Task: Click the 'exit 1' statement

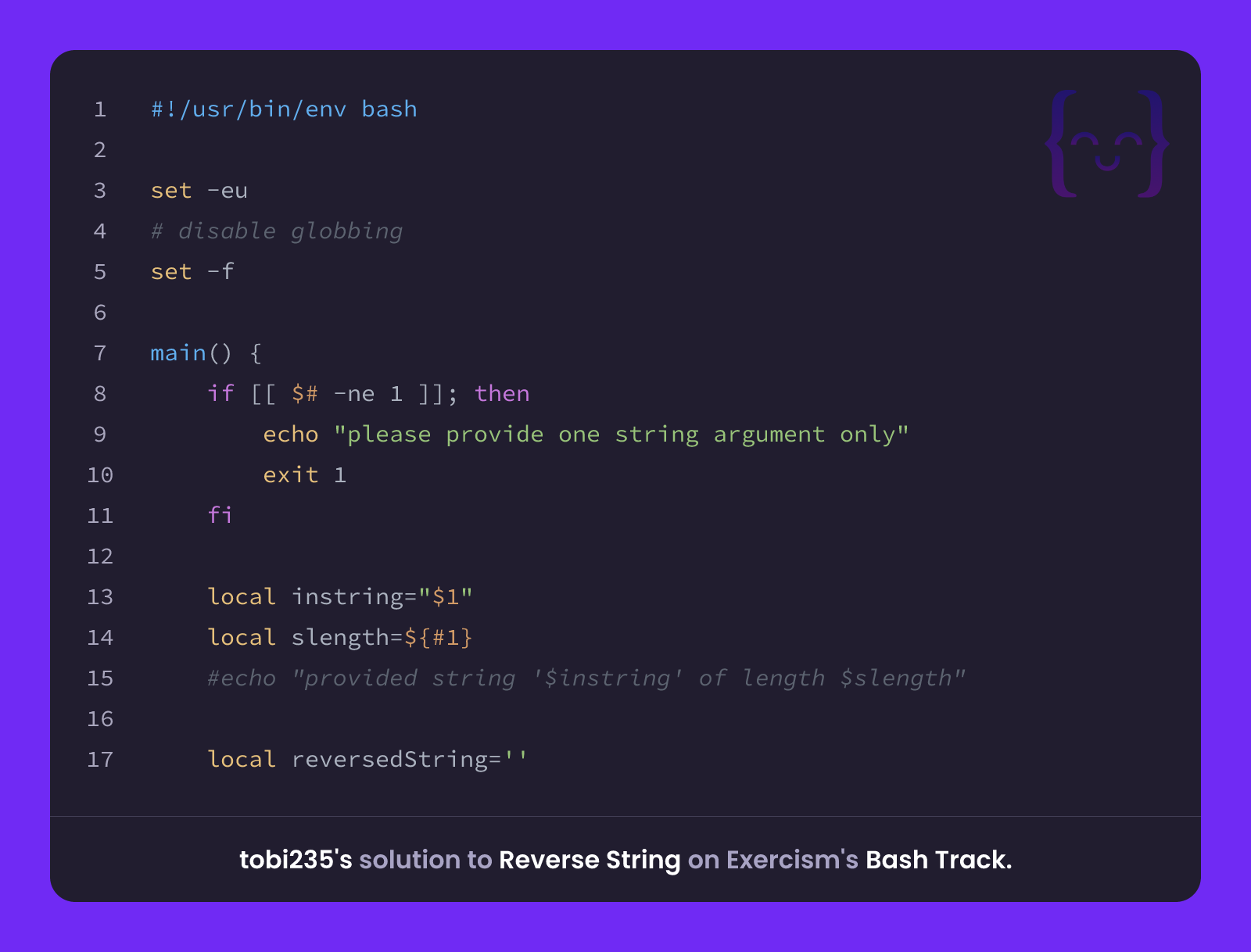Action: (304, 475)
